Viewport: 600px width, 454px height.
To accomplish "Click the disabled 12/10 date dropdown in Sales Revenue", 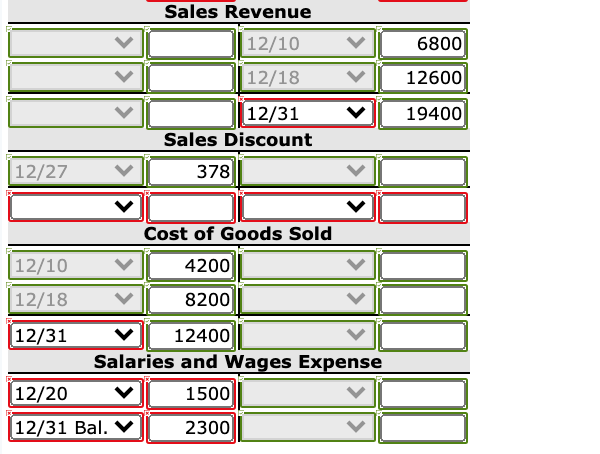I will pyautogui.click(x=308, y=43).
